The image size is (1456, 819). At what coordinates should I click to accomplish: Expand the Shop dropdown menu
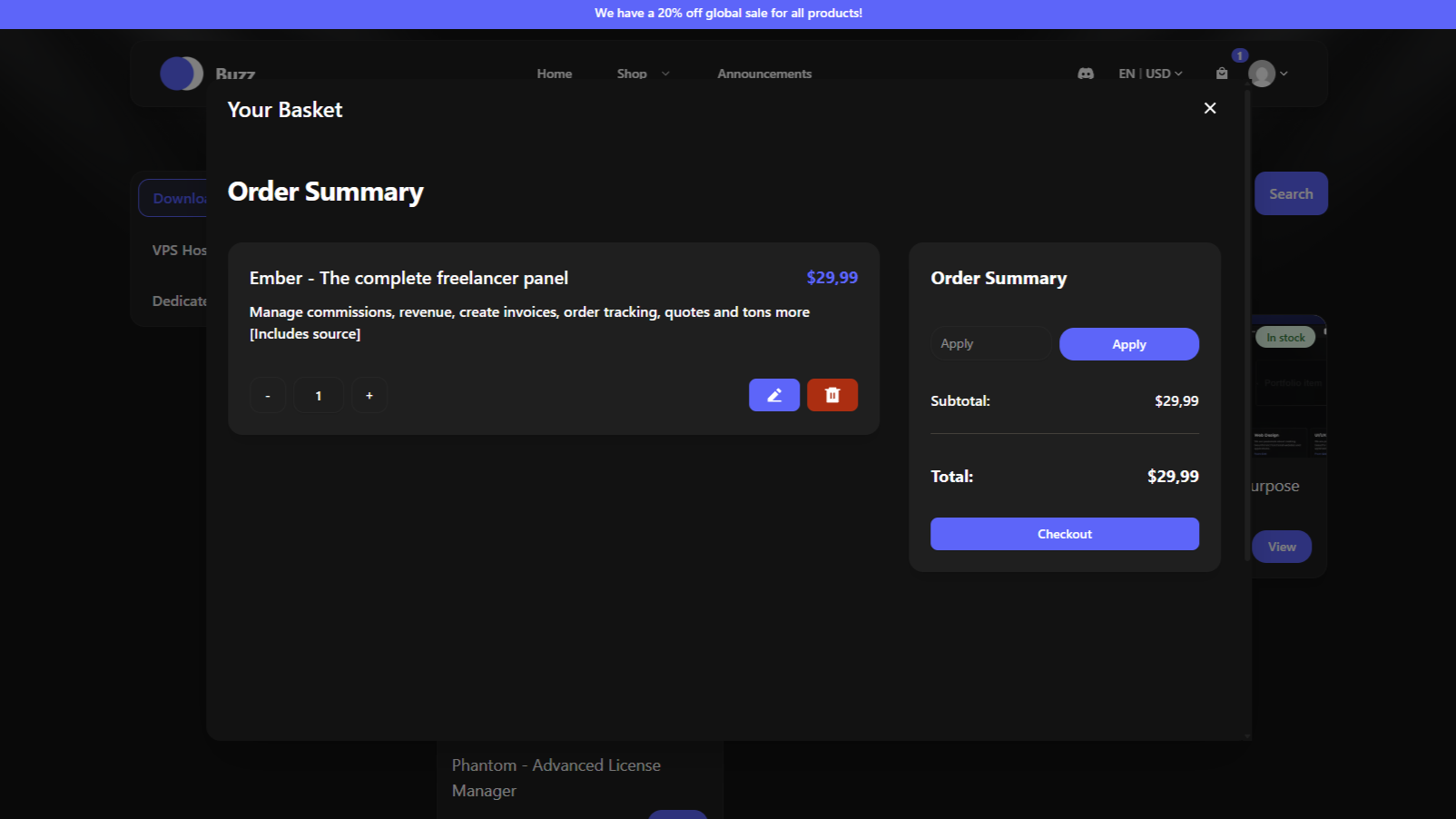643,74
